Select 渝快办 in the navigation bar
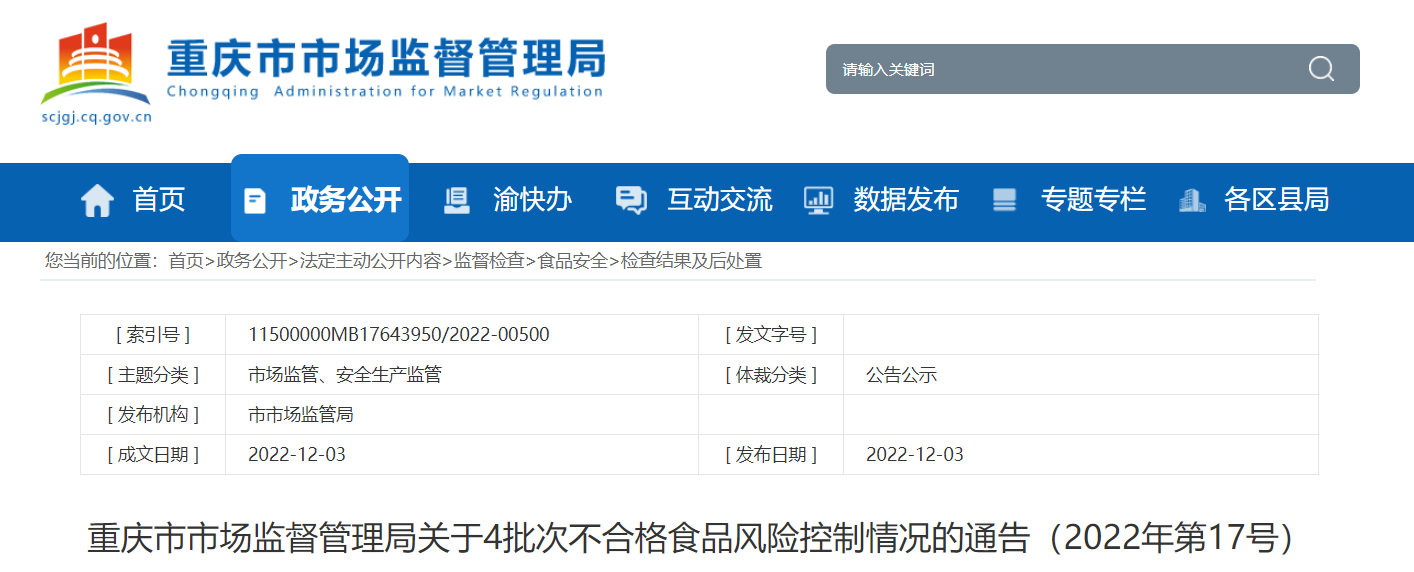Screen dimensions: 1414x572 (532, 200)
